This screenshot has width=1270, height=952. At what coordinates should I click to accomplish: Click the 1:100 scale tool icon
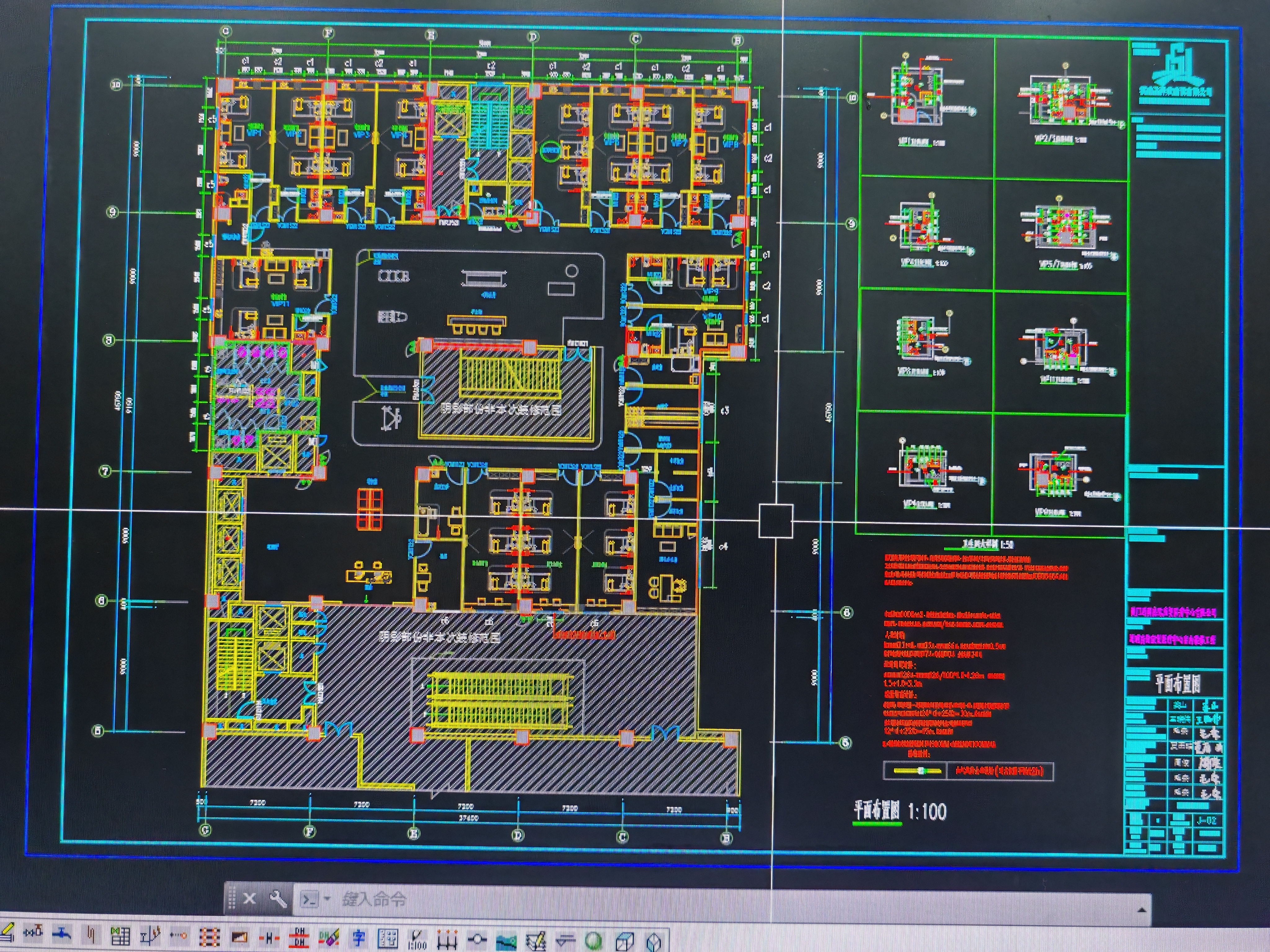coord(417,940)
